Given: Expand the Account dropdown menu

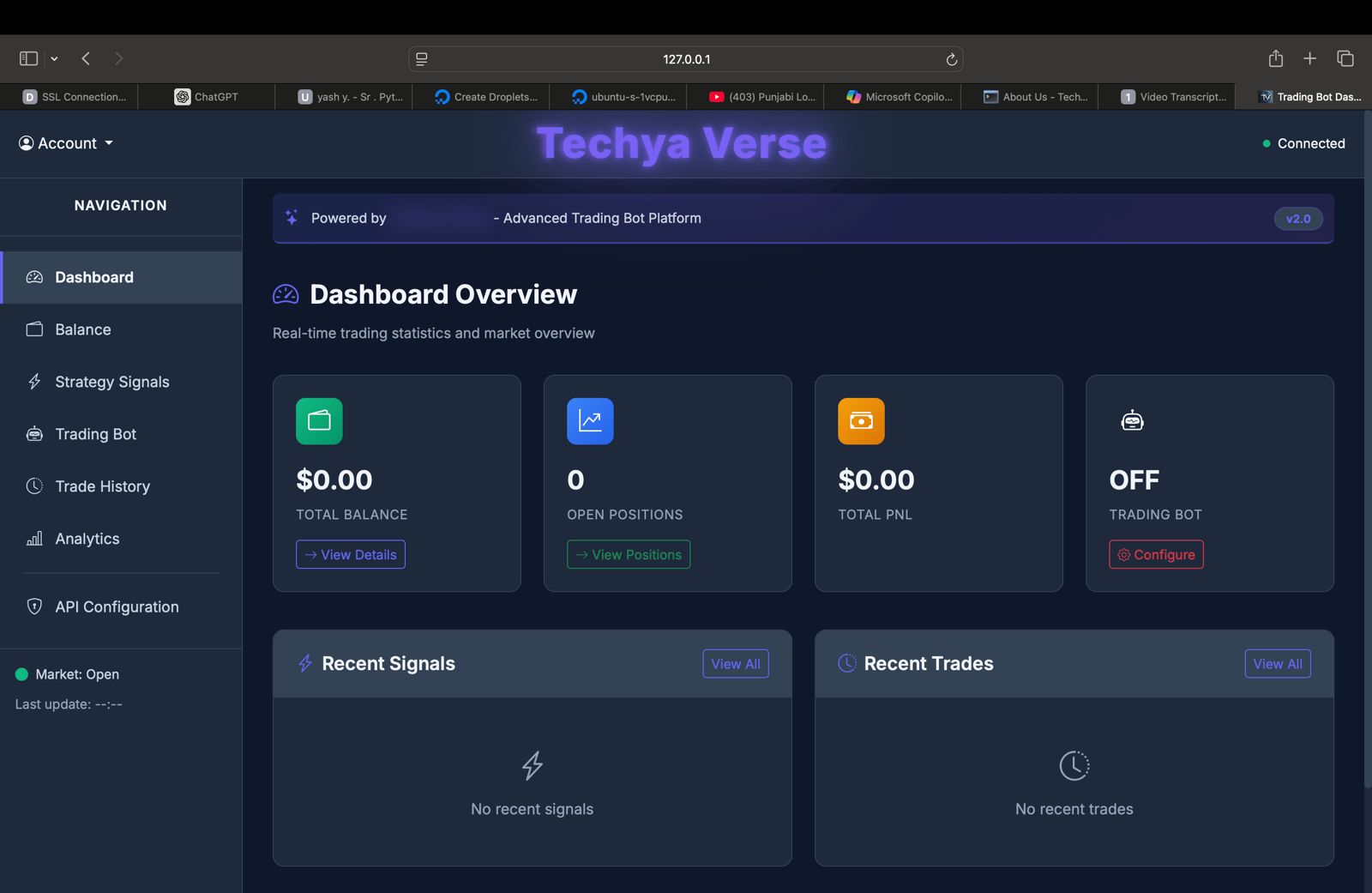Looking at the screenshot, I should (67, 143).
